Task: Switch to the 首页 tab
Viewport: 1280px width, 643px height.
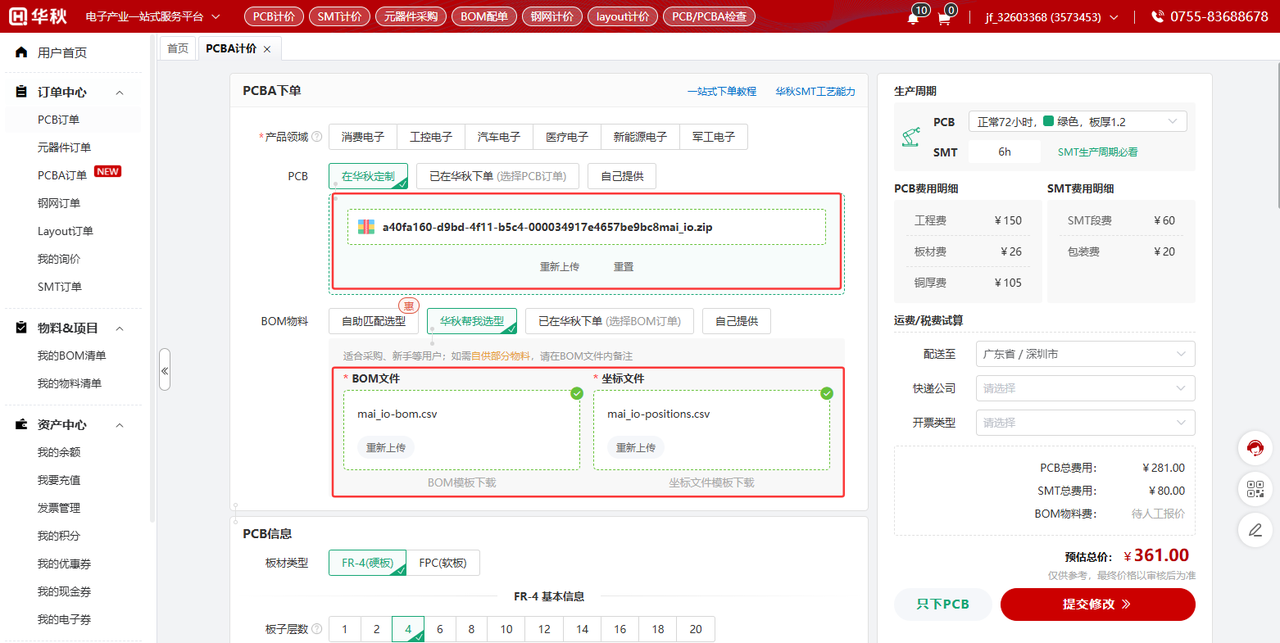Action: click(x=177, y=48)
